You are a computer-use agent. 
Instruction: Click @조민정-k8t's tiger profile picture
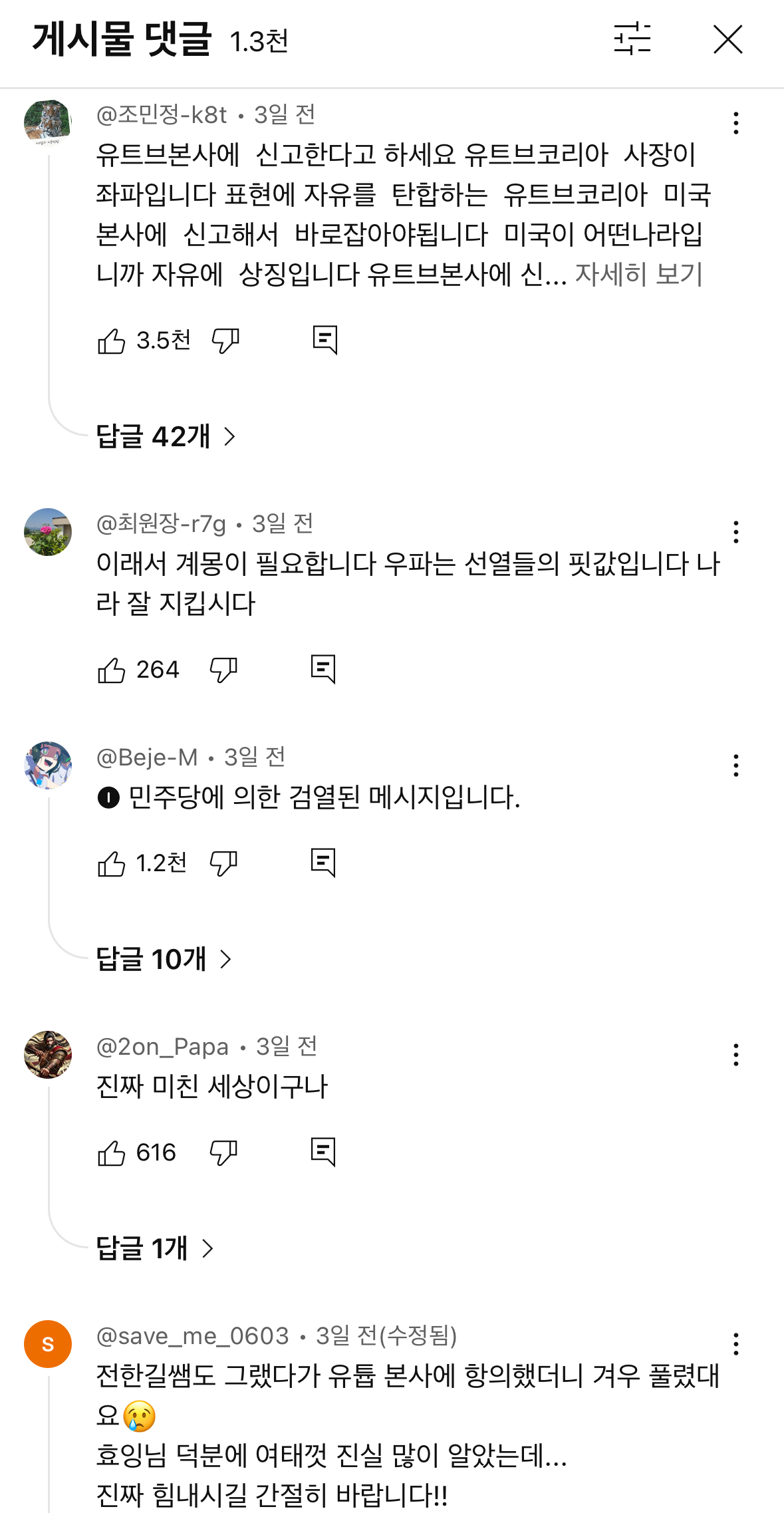(47, 122)
